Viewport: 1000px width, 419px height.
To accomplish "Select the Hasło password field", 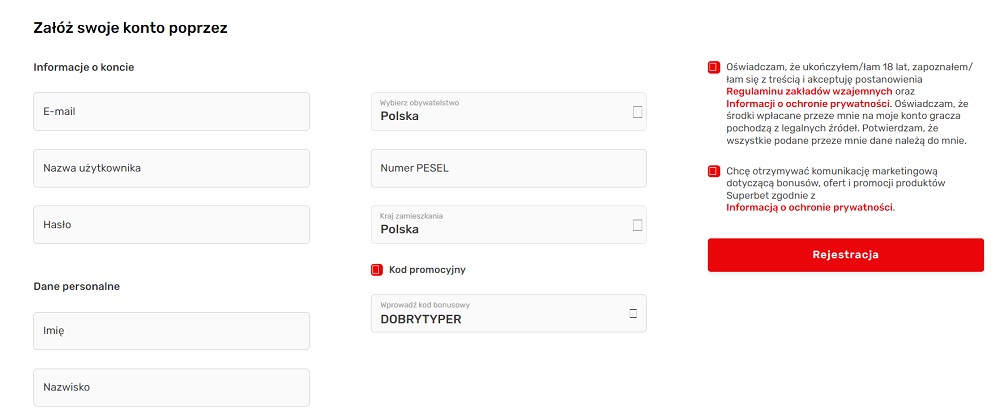I will point(171,224).
